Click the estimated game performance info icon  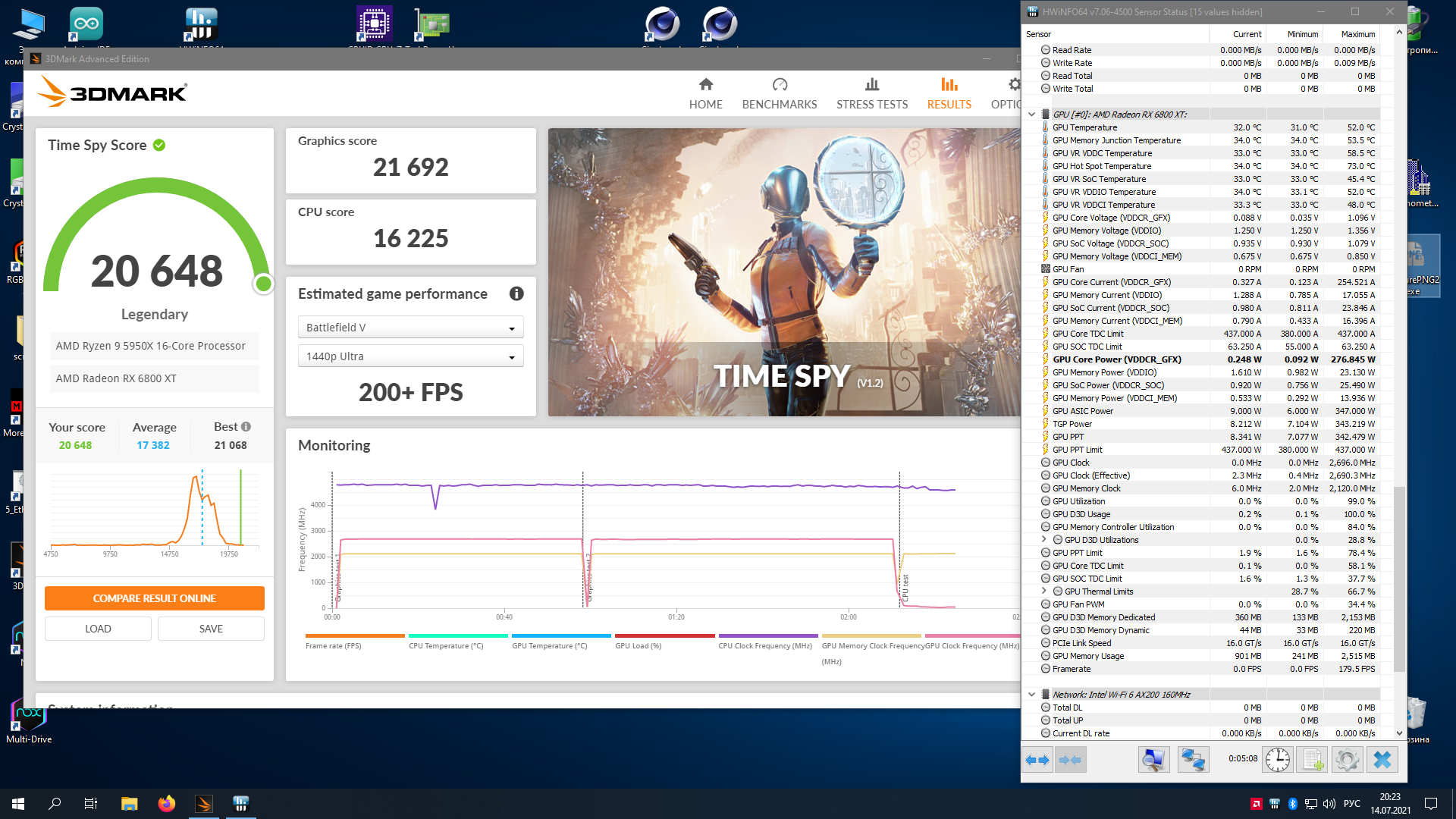516,294
